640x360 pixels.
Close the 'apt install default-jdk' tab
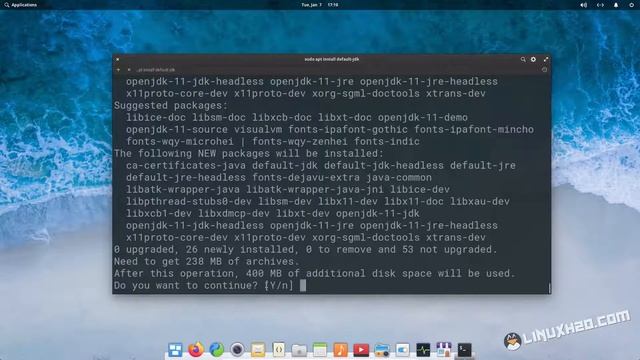(129, 70)
